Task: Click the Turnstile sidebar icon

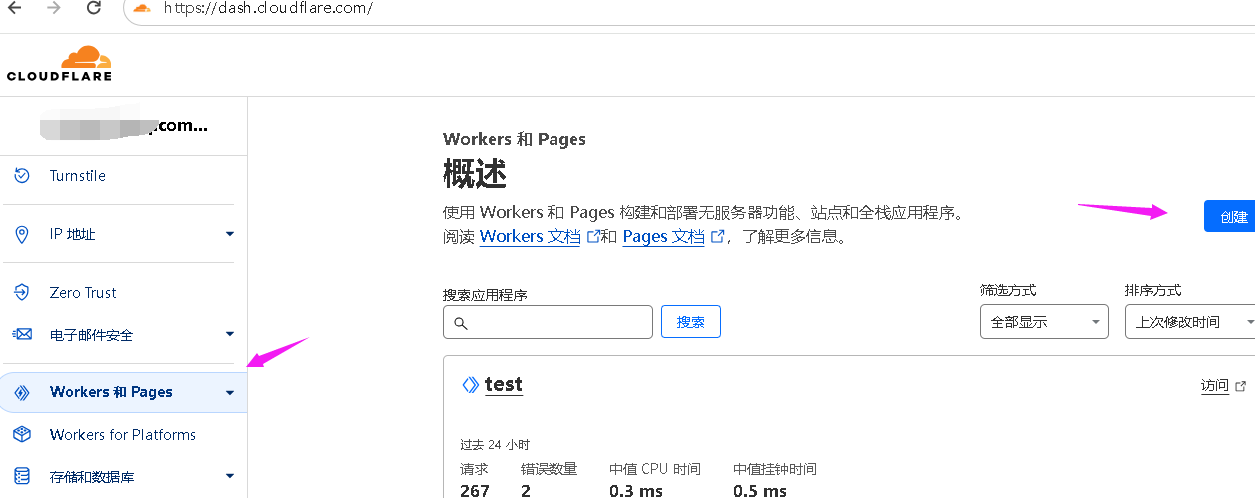Action: click(22, 176)
